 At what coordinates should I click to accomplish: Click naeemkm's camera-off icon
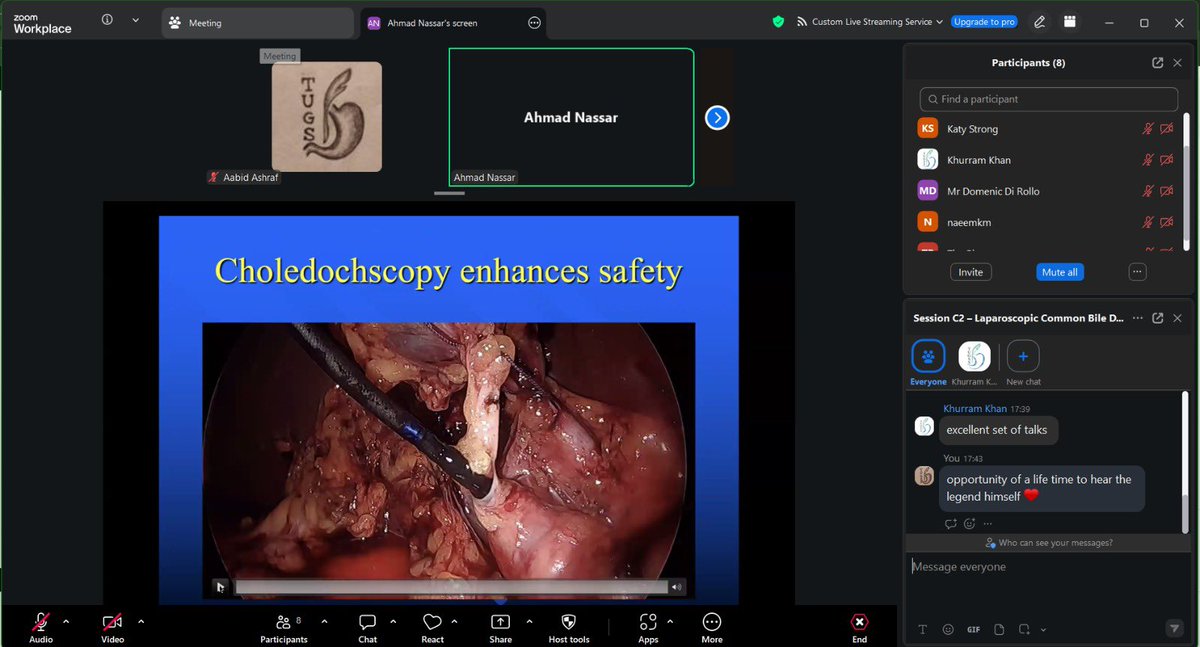click(1166, 222)
